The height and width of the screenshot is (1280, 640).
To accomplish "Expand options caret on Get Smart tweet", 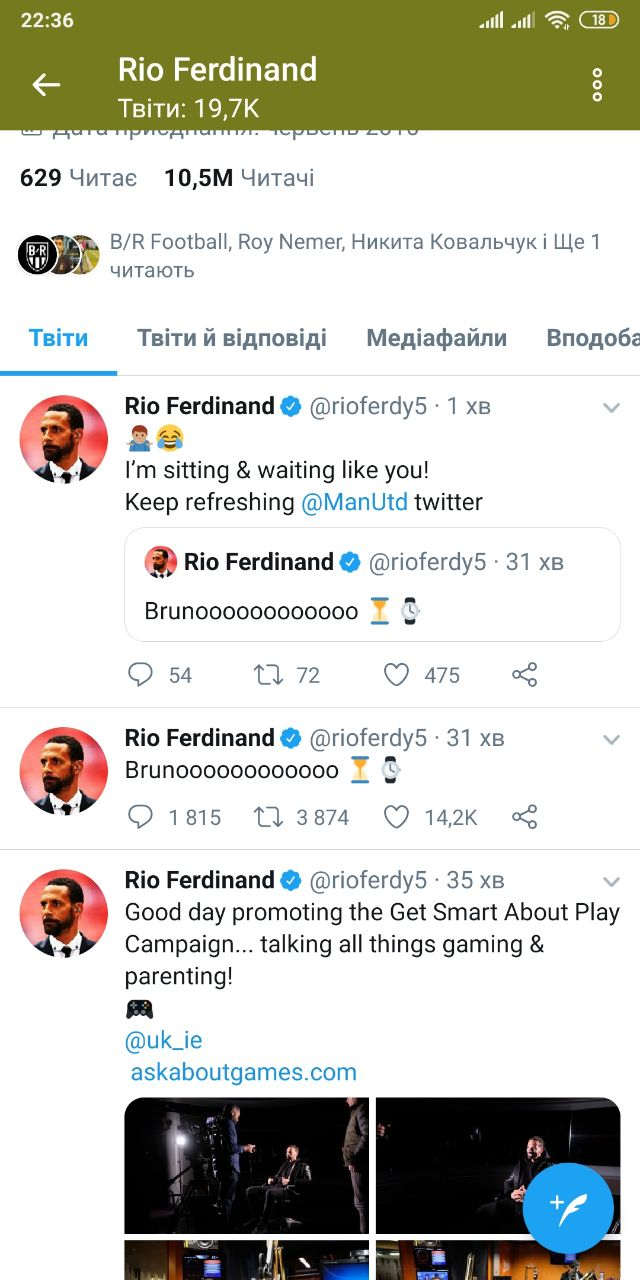I will [611, 881].
